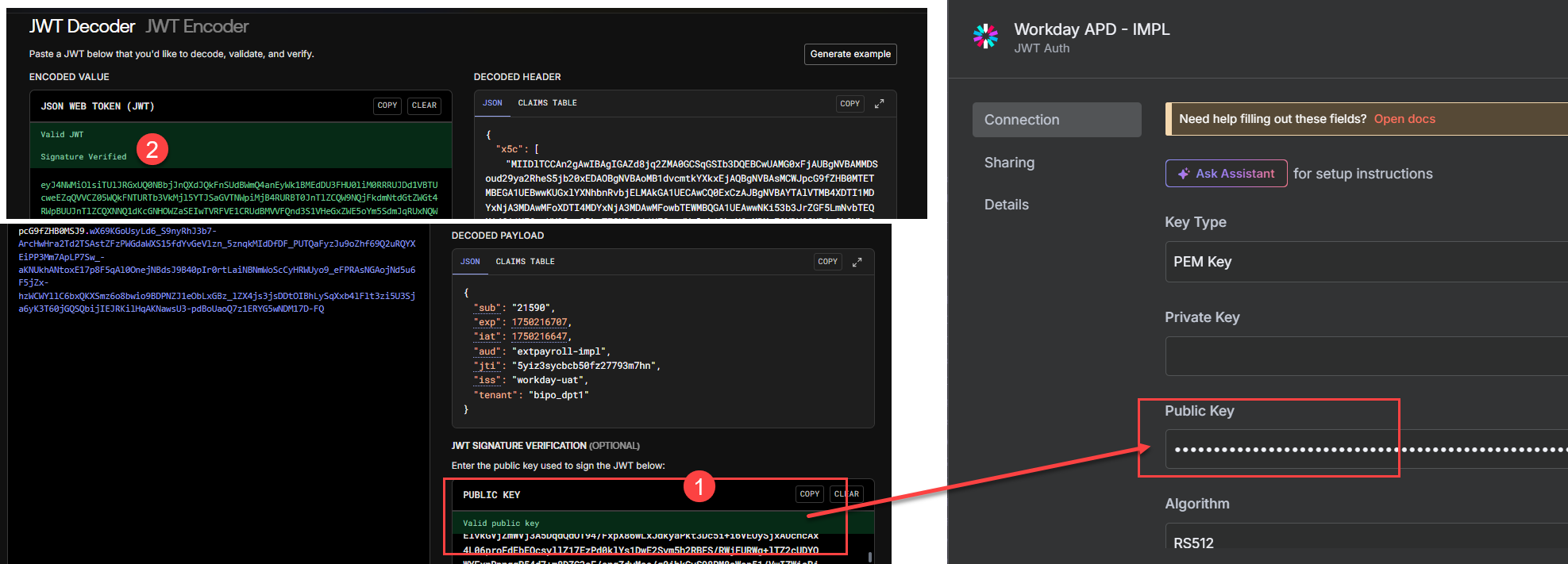Click into the masked Public Key field
Image resolution: width=1568 pixels, height=564 pixels.
(1366, 449)
